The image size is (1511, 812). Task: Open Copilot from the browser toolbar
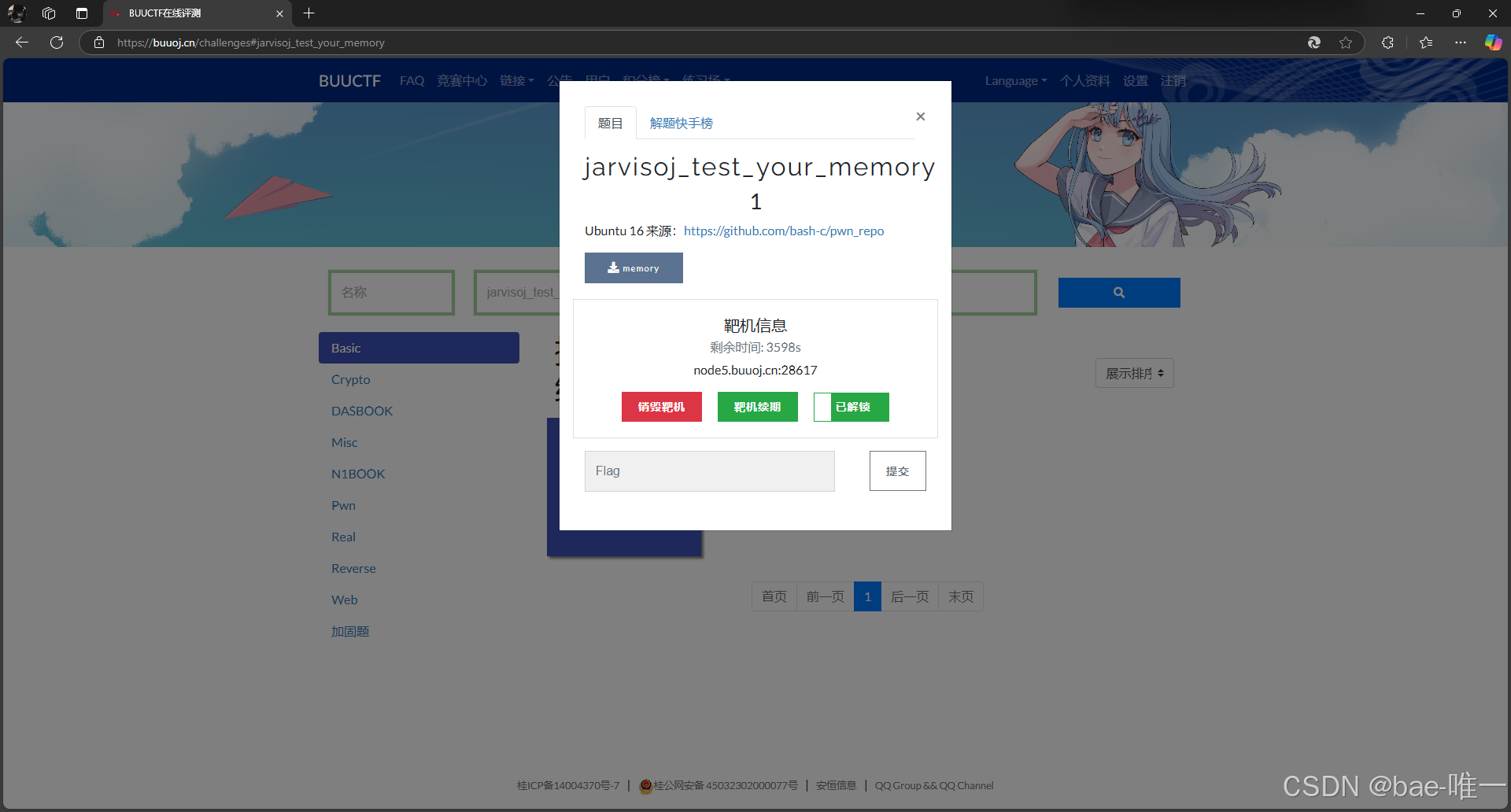(1492, 42)
